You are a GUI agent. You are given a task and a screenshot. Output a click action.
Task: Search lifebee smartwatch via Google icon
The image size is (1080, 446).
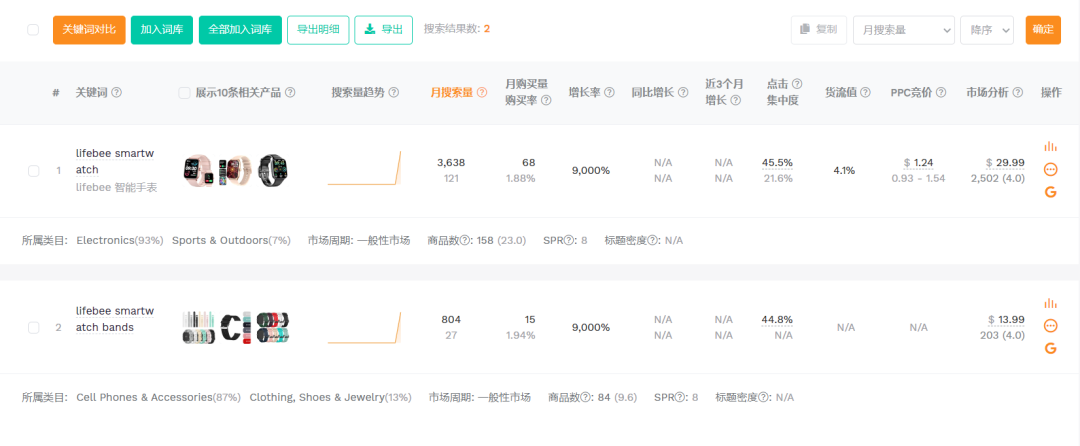tap(1050, 192)
